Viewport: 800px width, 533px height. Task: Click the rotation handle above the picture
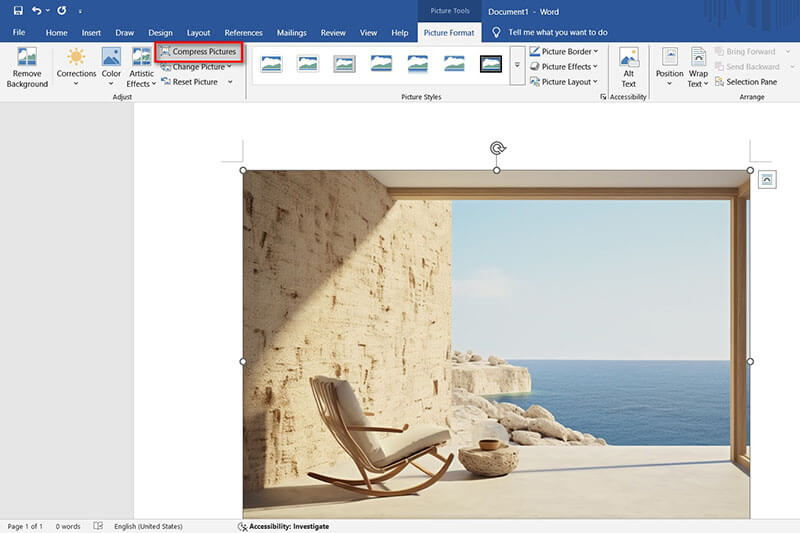point(497,149)
